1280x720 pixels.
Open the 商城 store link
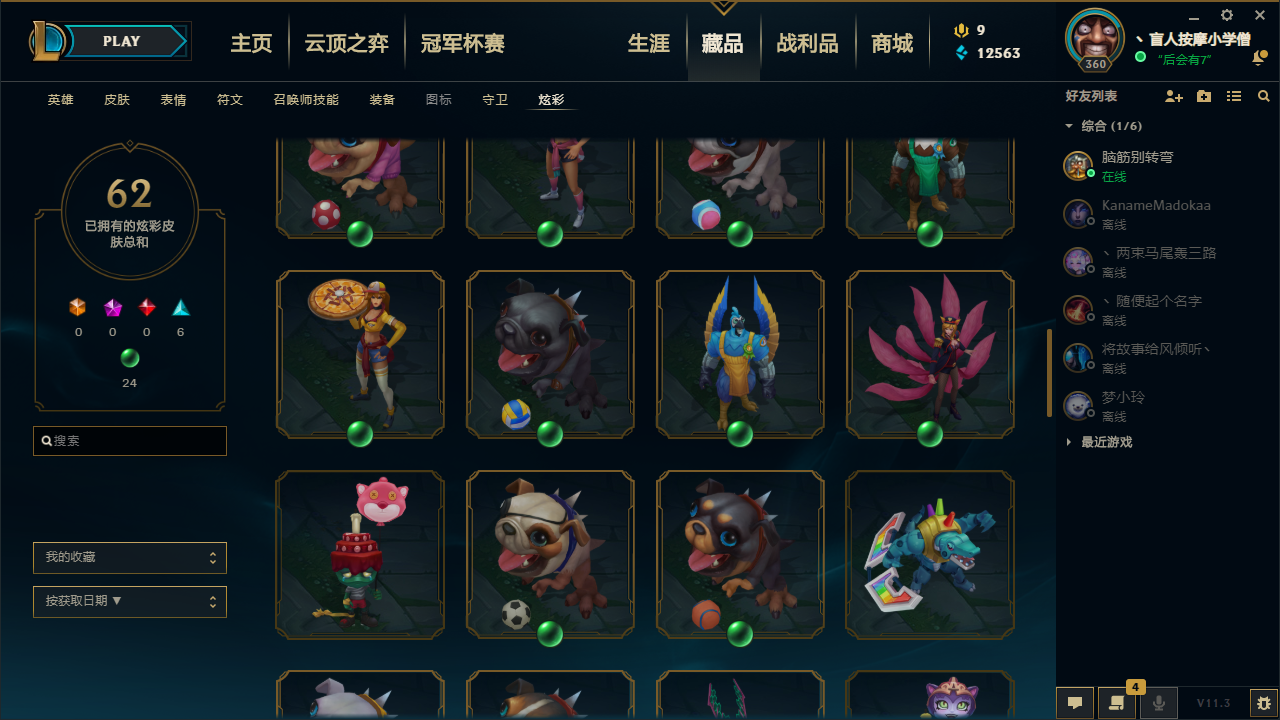[892, 43]
